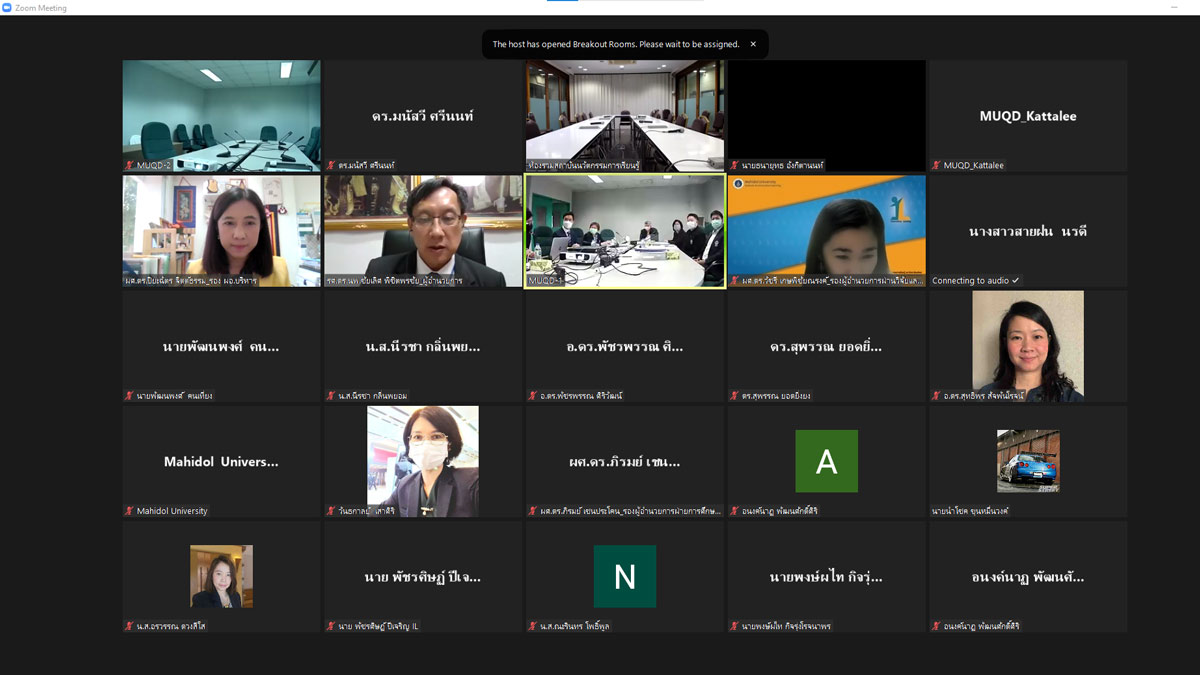Dismiss the Breakout Rooms notification banner
The height and width of the screenshot is (675, 1200).
[753, 44]
